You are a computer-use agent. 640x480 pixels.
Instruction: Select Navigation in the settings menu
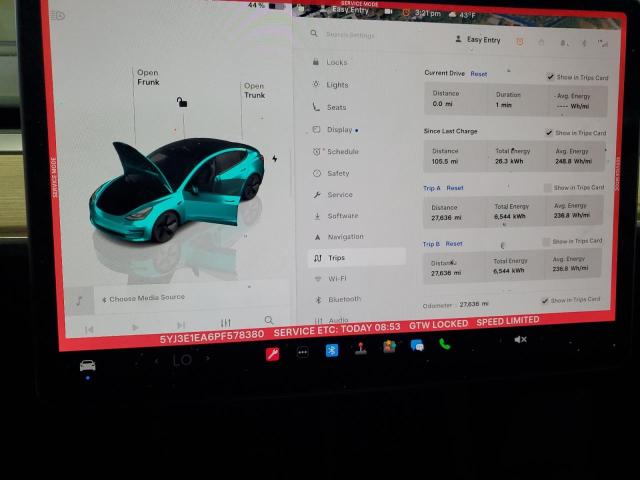(x=345, y=237)
